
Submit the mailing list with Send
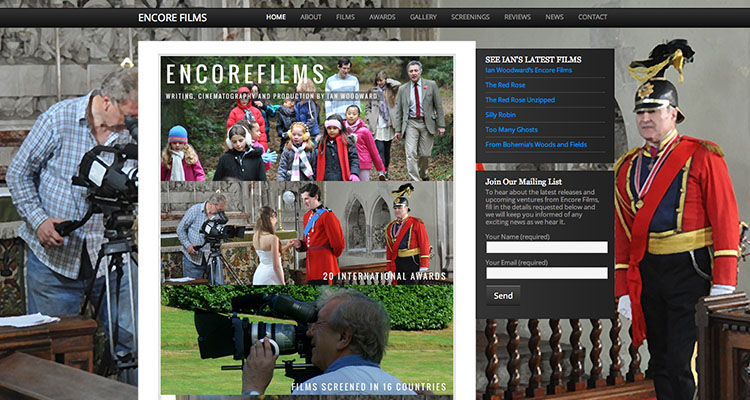pyautogui.click(x=503, y=296)
